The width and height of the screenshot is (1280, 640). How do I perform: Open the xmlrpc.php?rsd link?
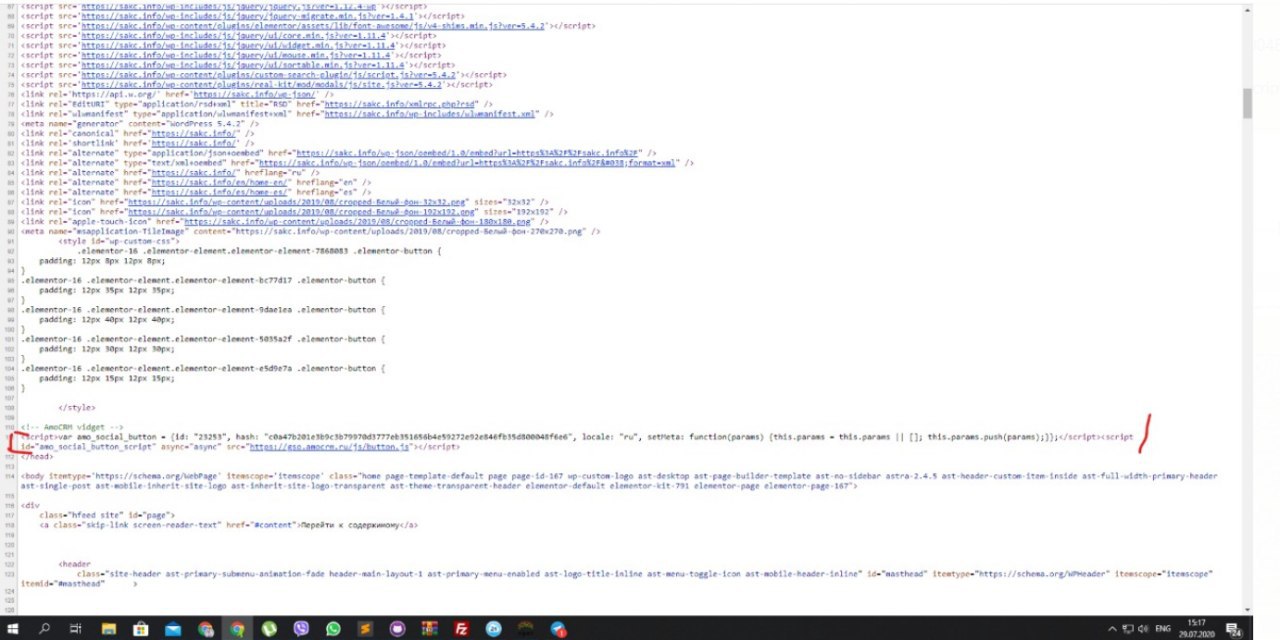point(401,103)
